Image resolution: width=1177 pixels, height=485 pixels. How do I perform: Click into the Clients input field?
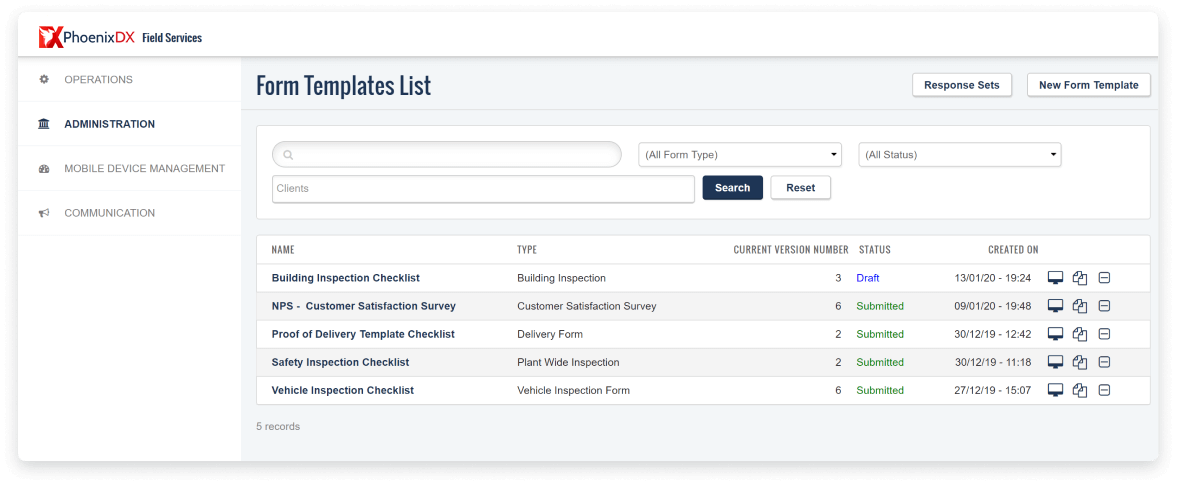(483, 189)
